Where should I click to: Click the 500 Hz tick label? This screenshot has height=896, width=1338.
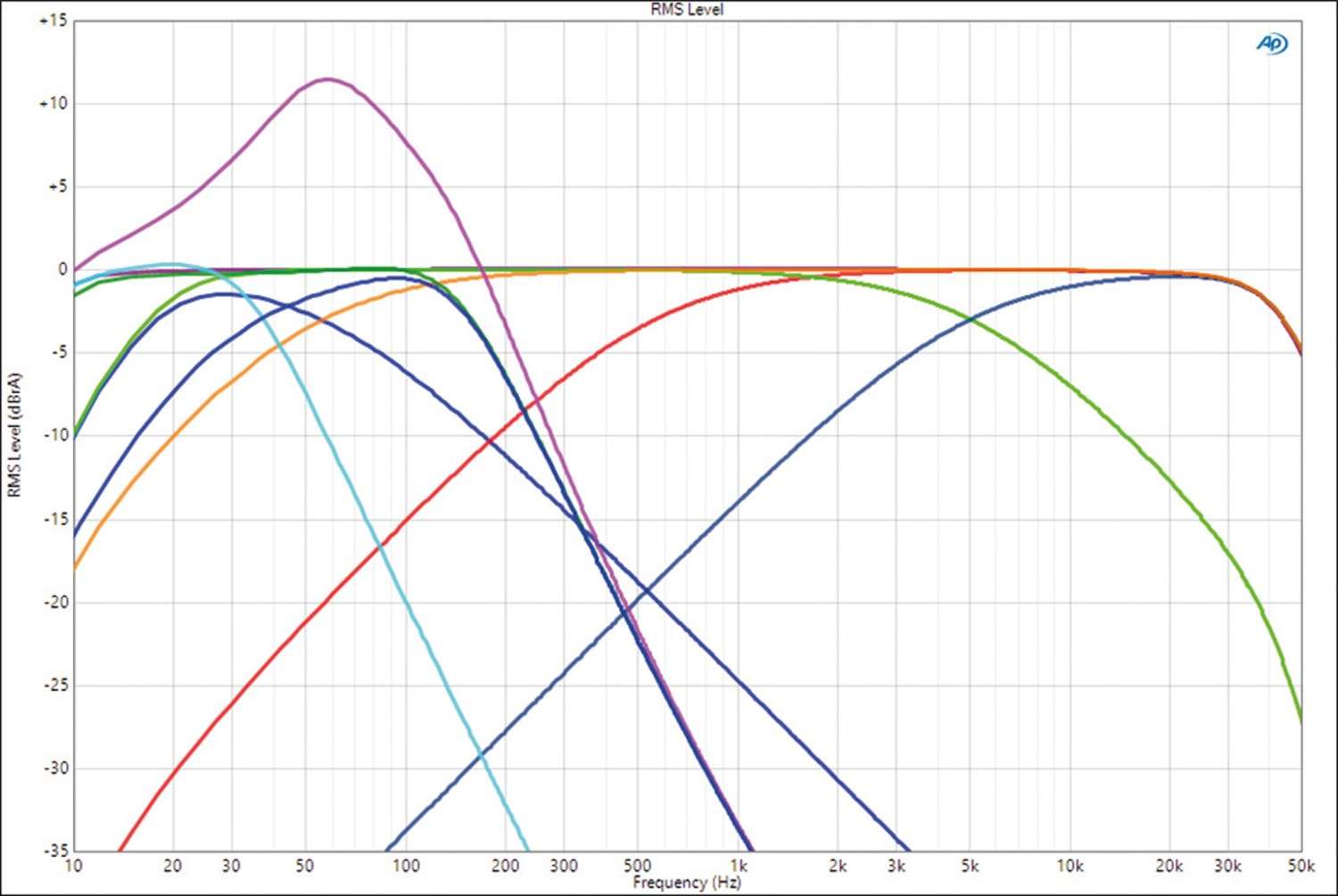coord(637,866)
